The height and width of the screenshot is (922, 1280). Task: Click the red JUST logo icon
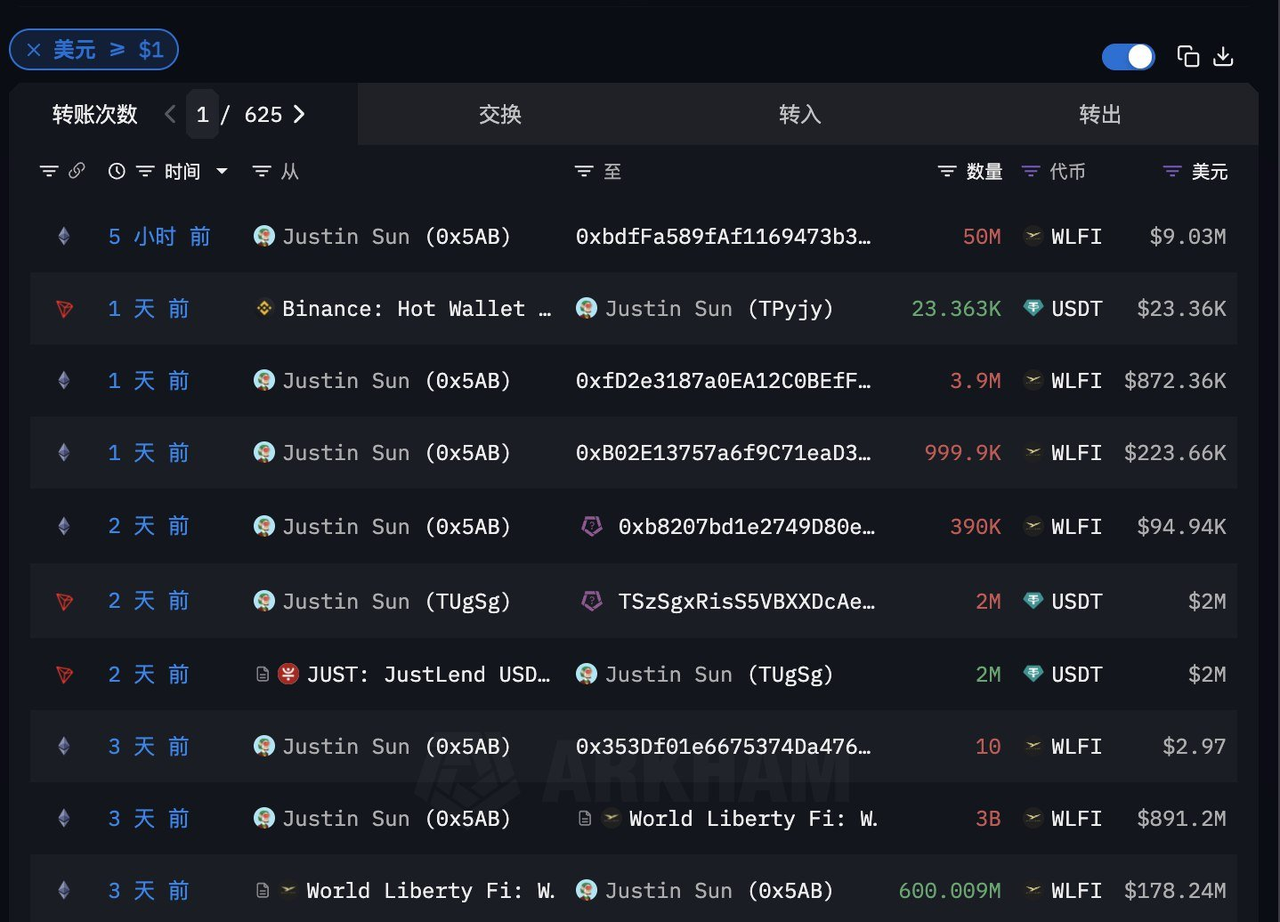click(288, 675)
